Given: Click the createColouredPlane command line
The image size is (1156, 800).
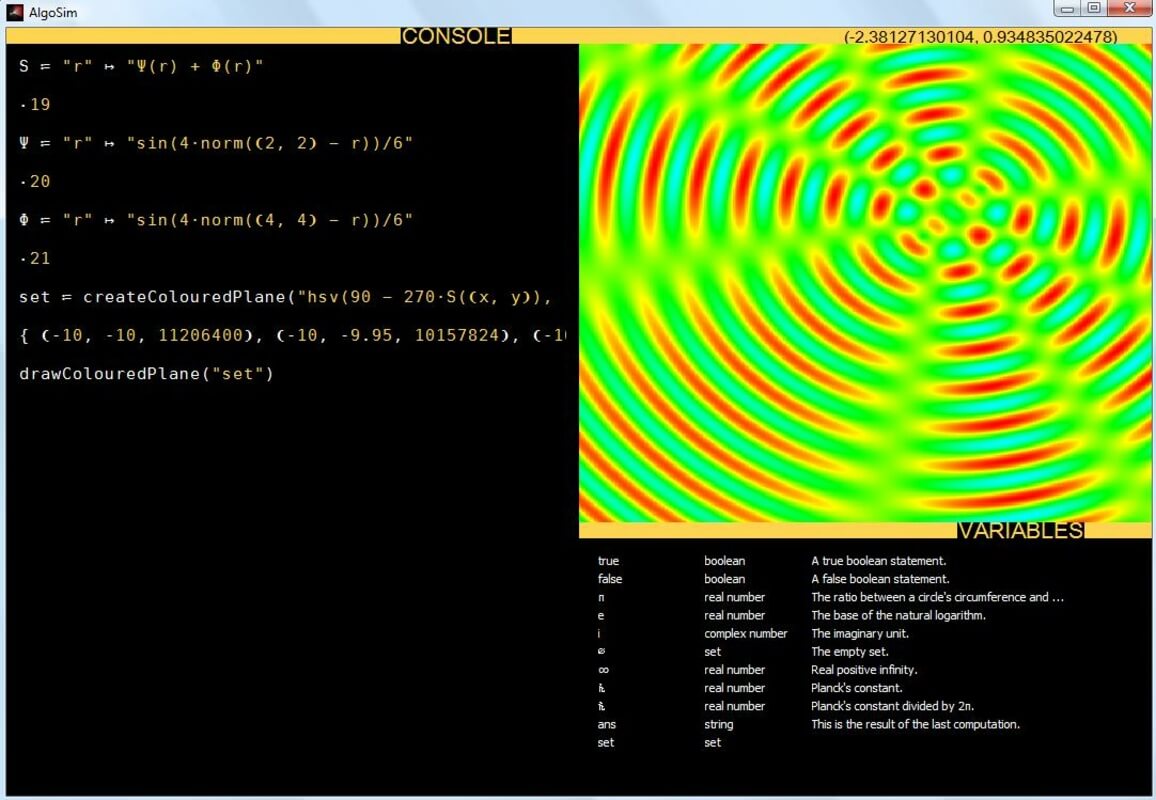Looking at the screenshot, I should (285, 297).
